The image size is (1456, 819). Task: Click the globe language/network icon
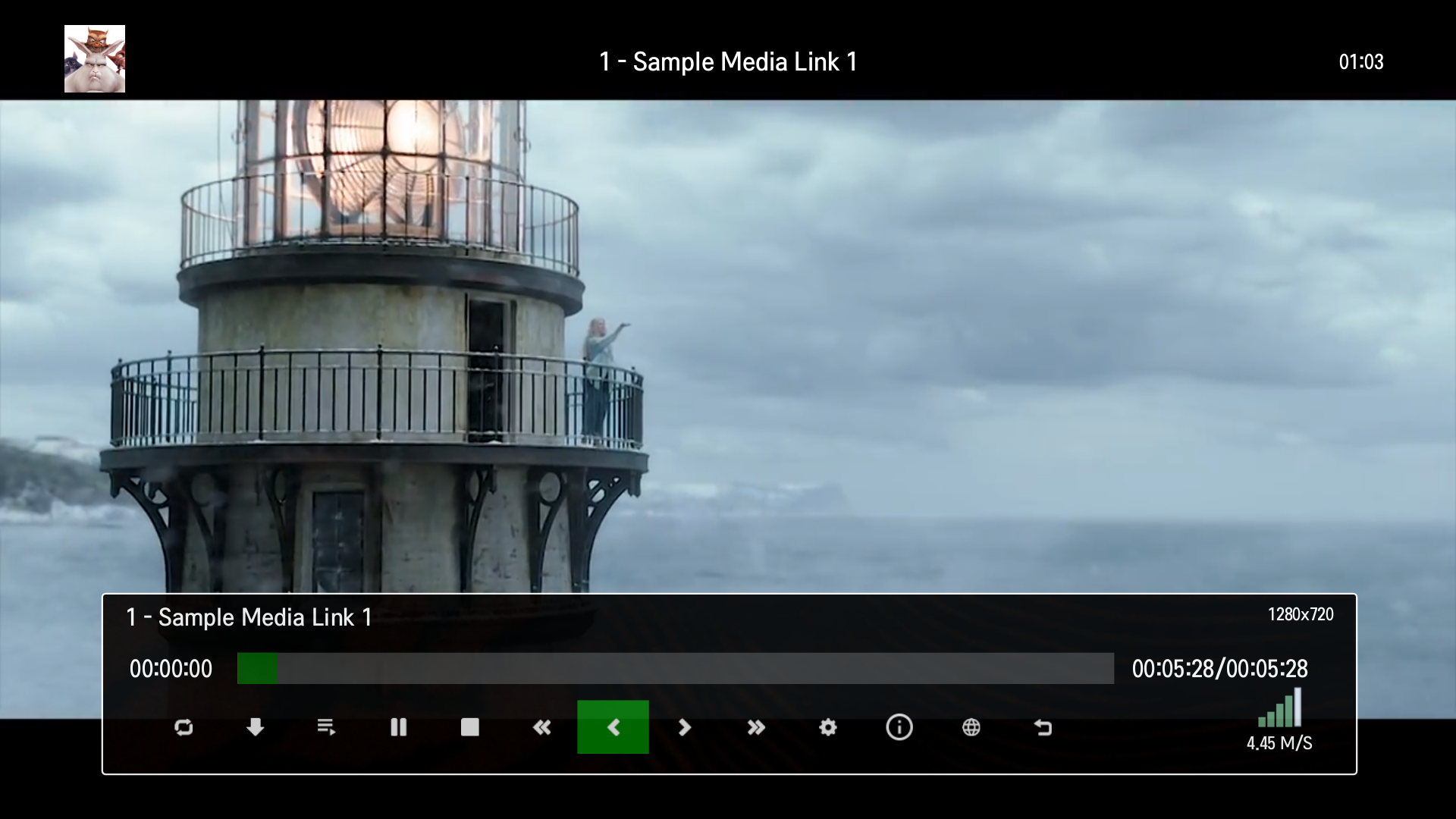coord(971,728)
